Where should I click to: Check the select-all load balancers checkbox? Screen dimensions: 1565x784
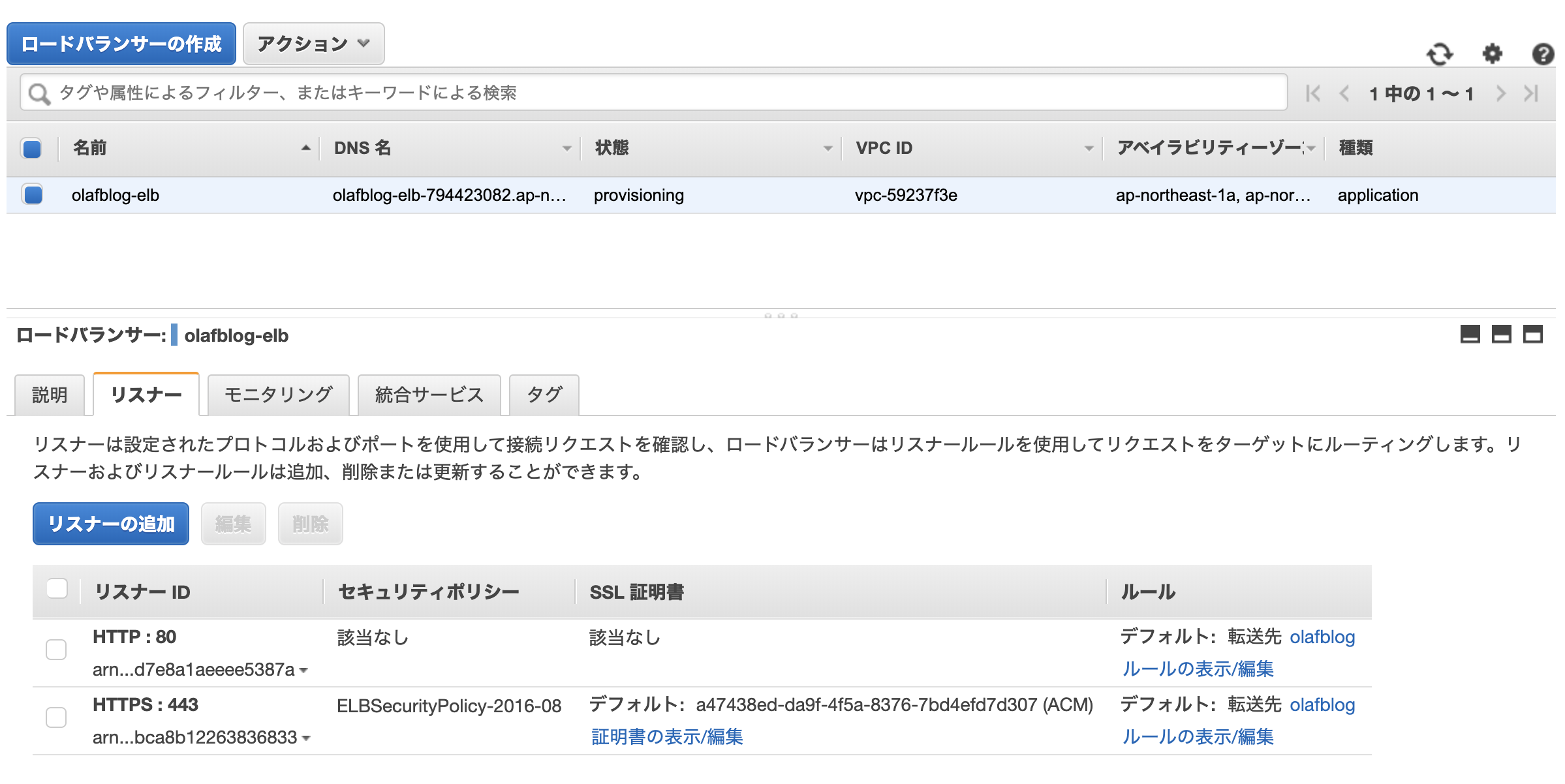[31, 148]
